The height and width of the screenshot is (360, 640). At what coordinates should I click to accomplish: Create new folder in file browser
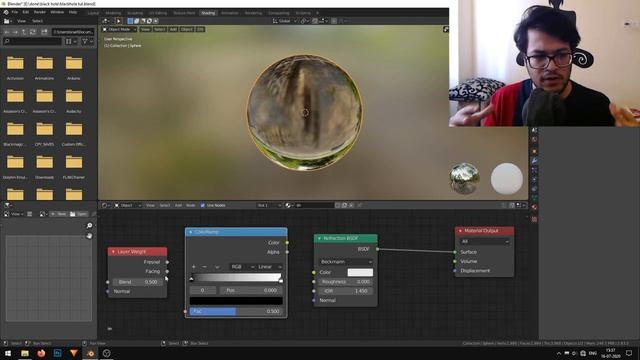click(x=44, y=32)
